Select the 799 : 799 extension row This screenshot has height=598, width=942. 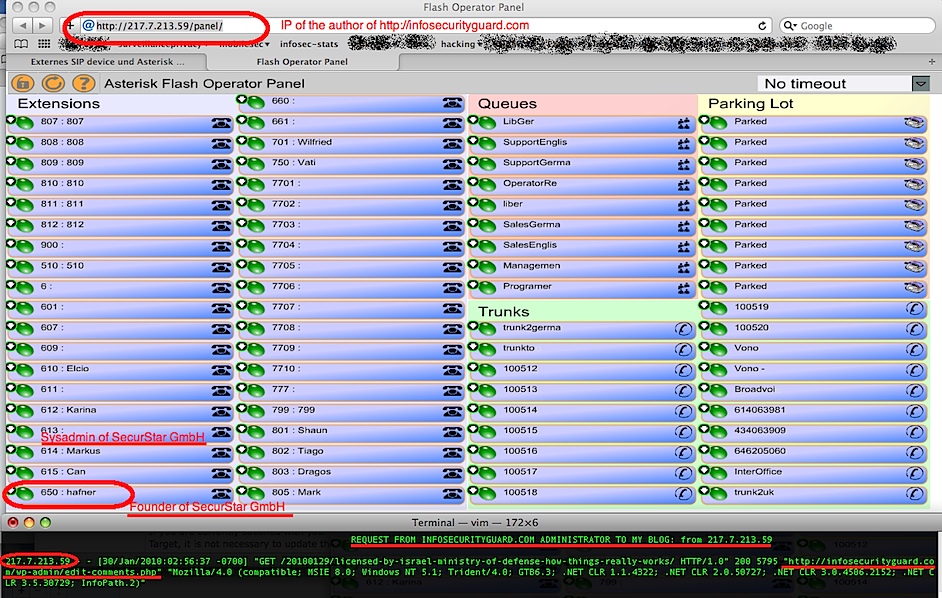tap(351, 412)
